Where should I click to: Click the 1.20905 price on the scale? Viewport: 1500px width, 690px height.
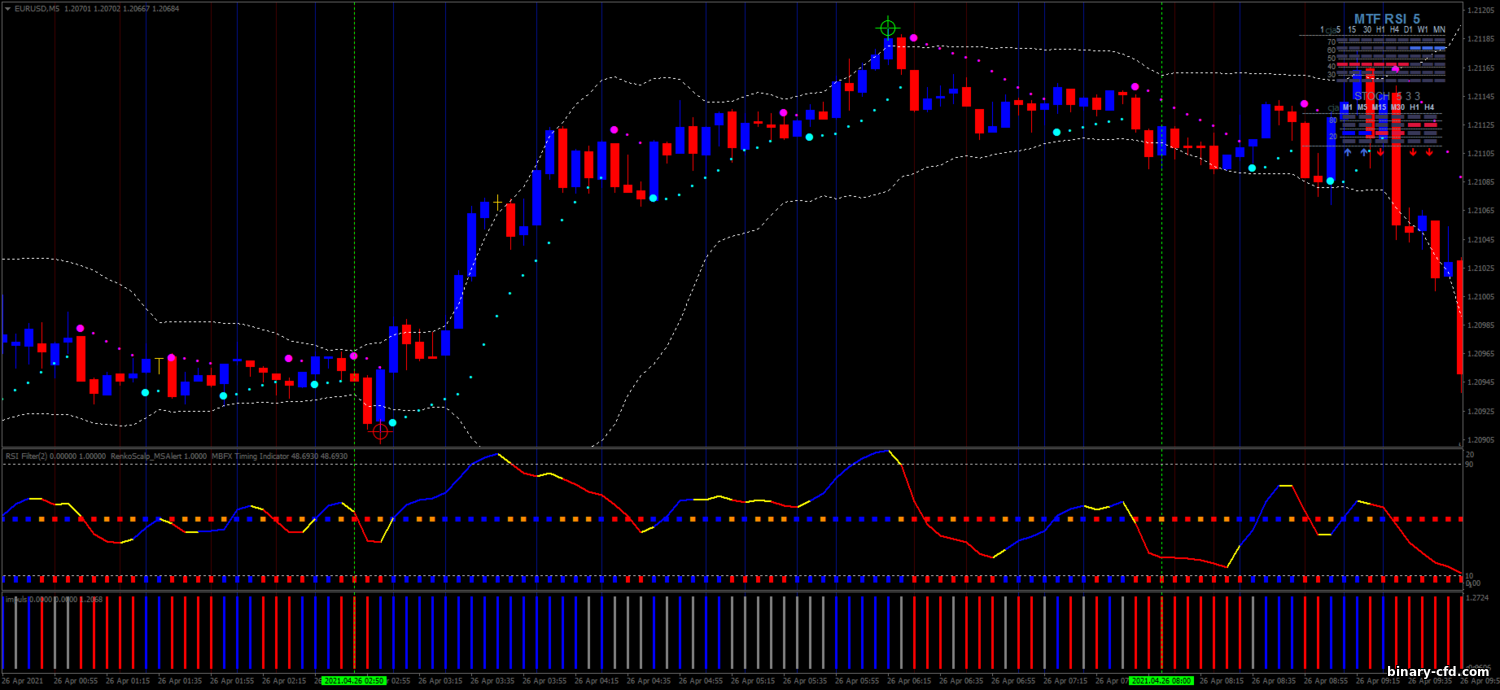click(x=1481, y=439)
